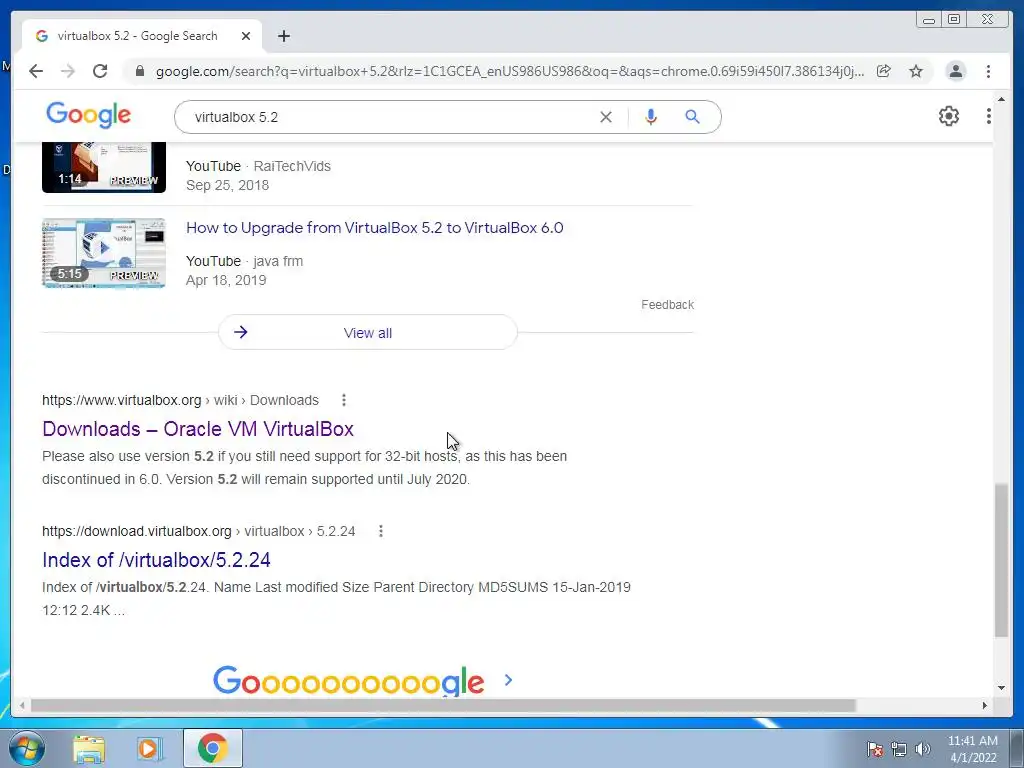Image resolution: width=1024 pixels, height=768 pixels.
Task: Submit search with the magnifying glass icon
Action: point(692,117)
